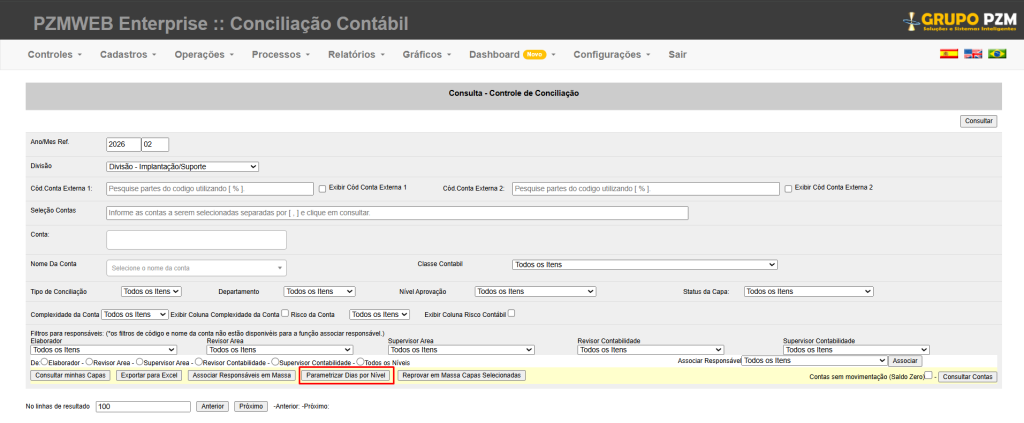Click the Consultar button
Viewport: 1024px width, 423px height.
(x=978, y=121)
